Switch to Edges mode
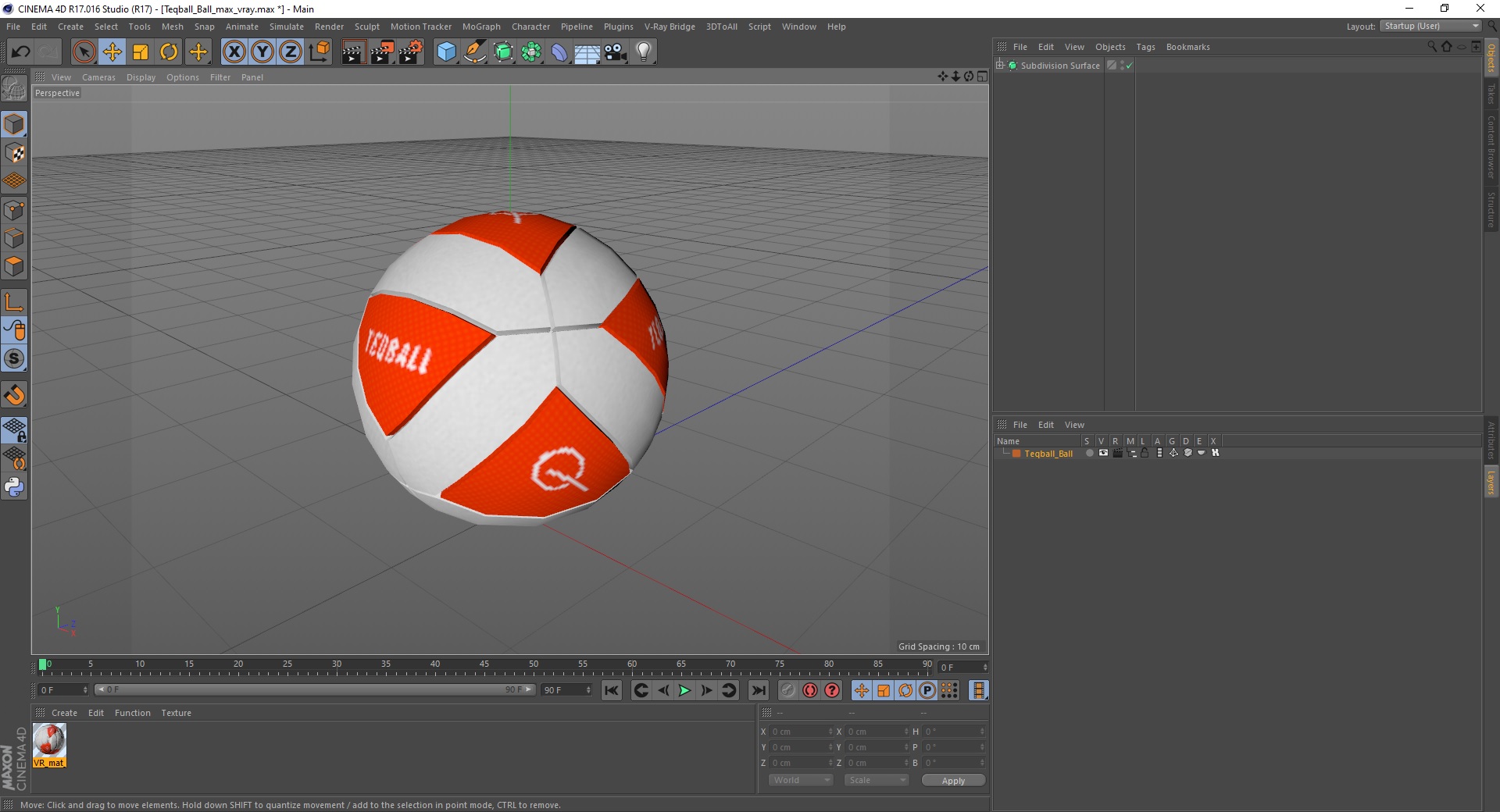Screen dimensions: 1500x812 click(14, 238)
